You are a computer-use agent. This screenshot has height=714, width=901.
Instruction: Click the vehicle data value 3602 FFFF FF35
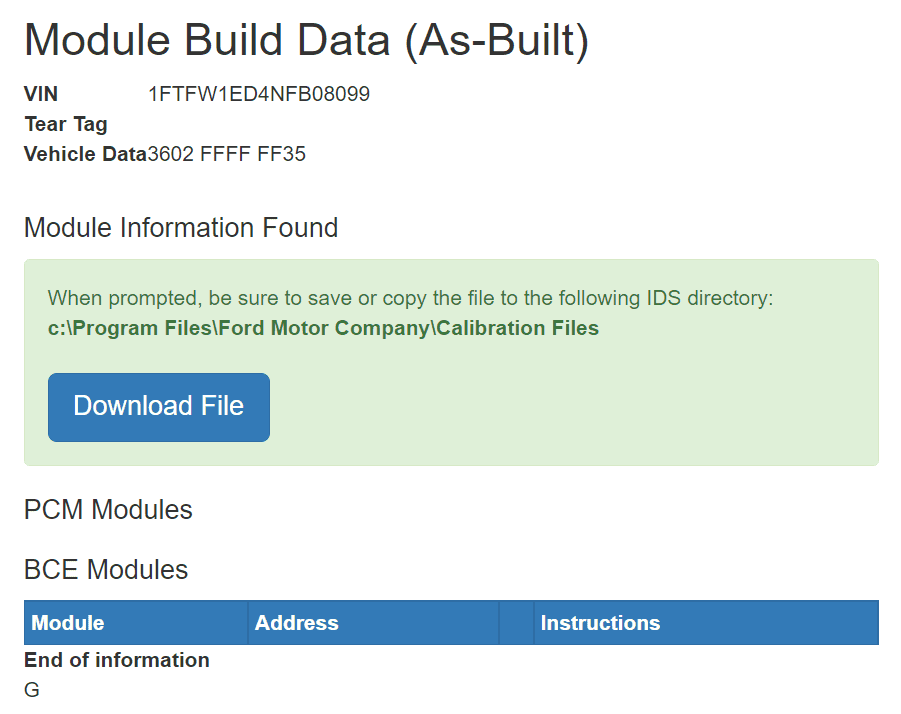coord(227,154)
